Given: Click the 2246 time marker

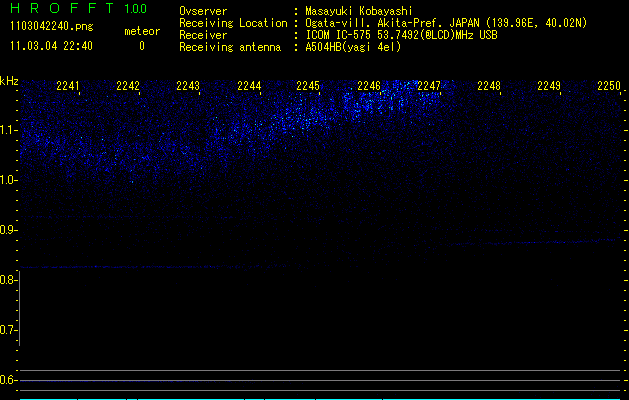Looking at the screenshot, I should [x=369, y=85].
